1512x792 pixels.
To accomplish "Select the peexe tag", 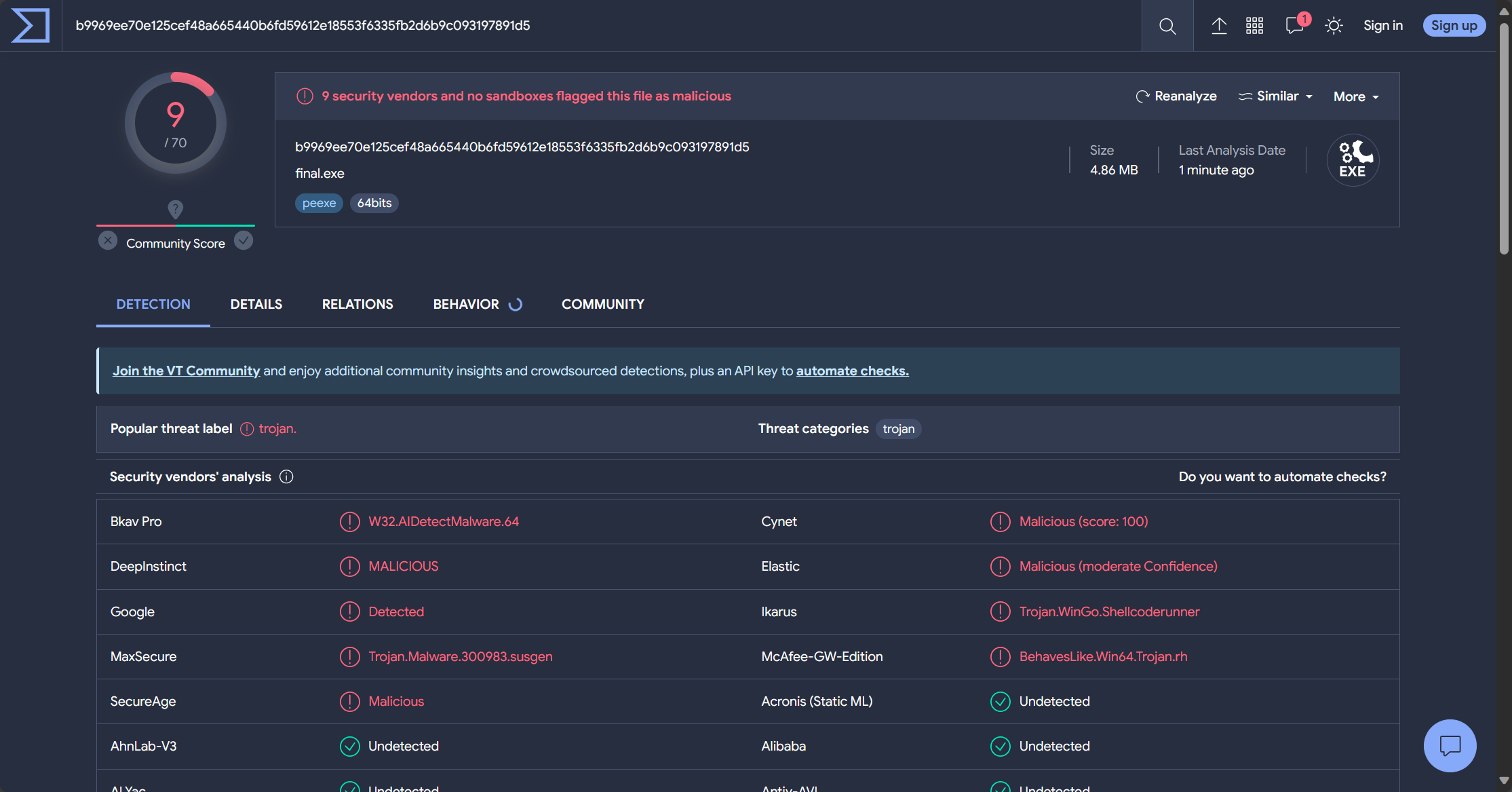I will (x=319, y=203).
